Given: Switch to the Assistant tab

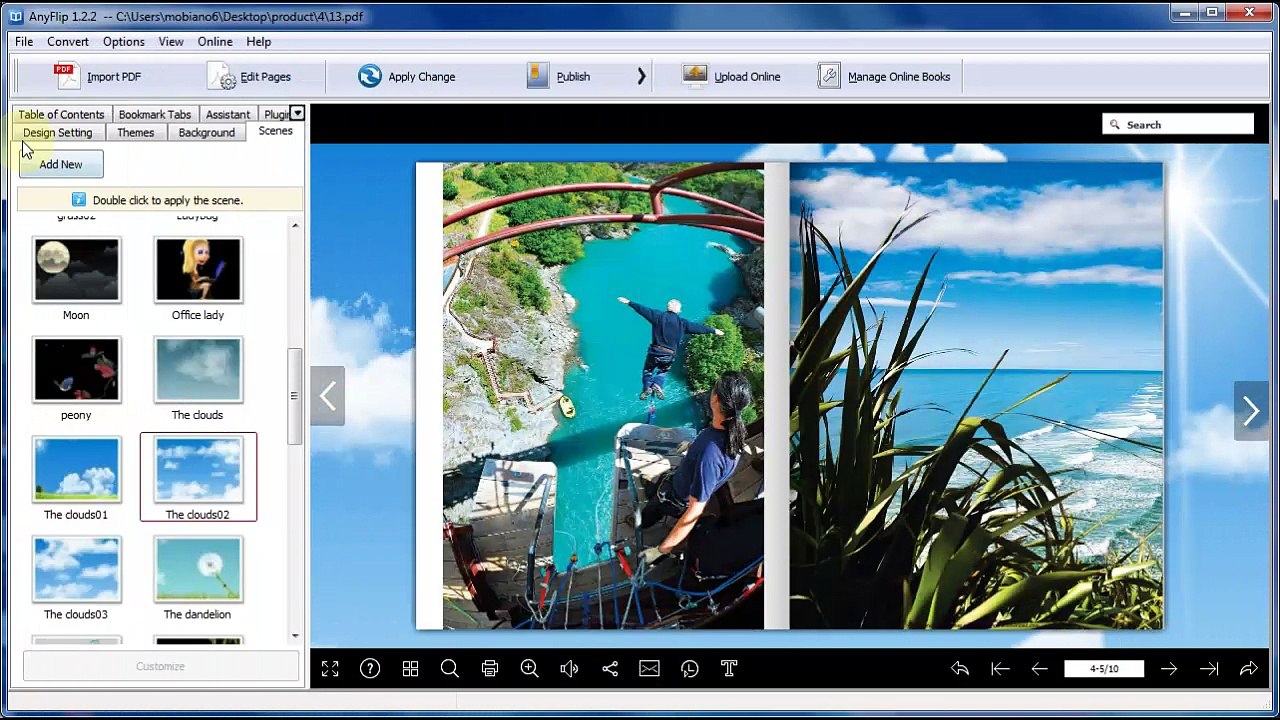Looking at the screenshot, I should [x=228, y=114].
